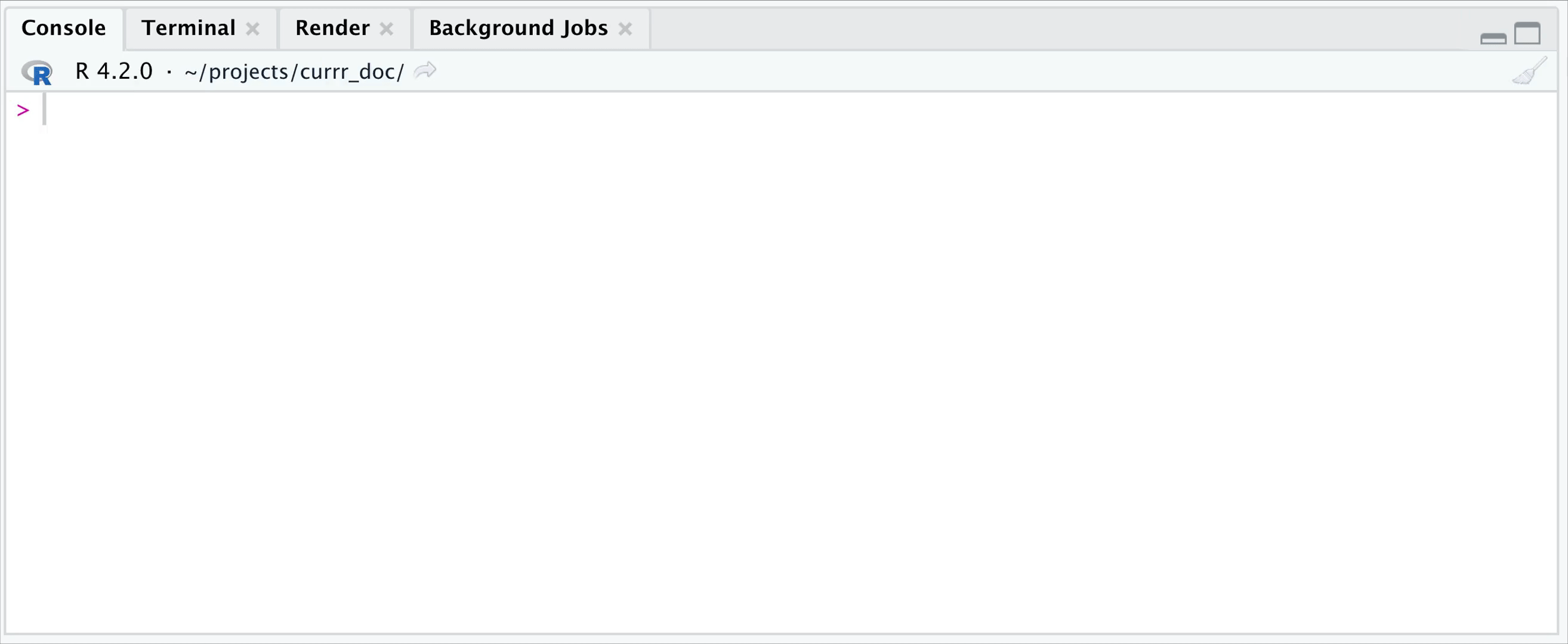The width and height of the screenshot is (1568, 644).
Task: Click the Render tab close icon
Action: pyautogui.click(x=390, y=27)
